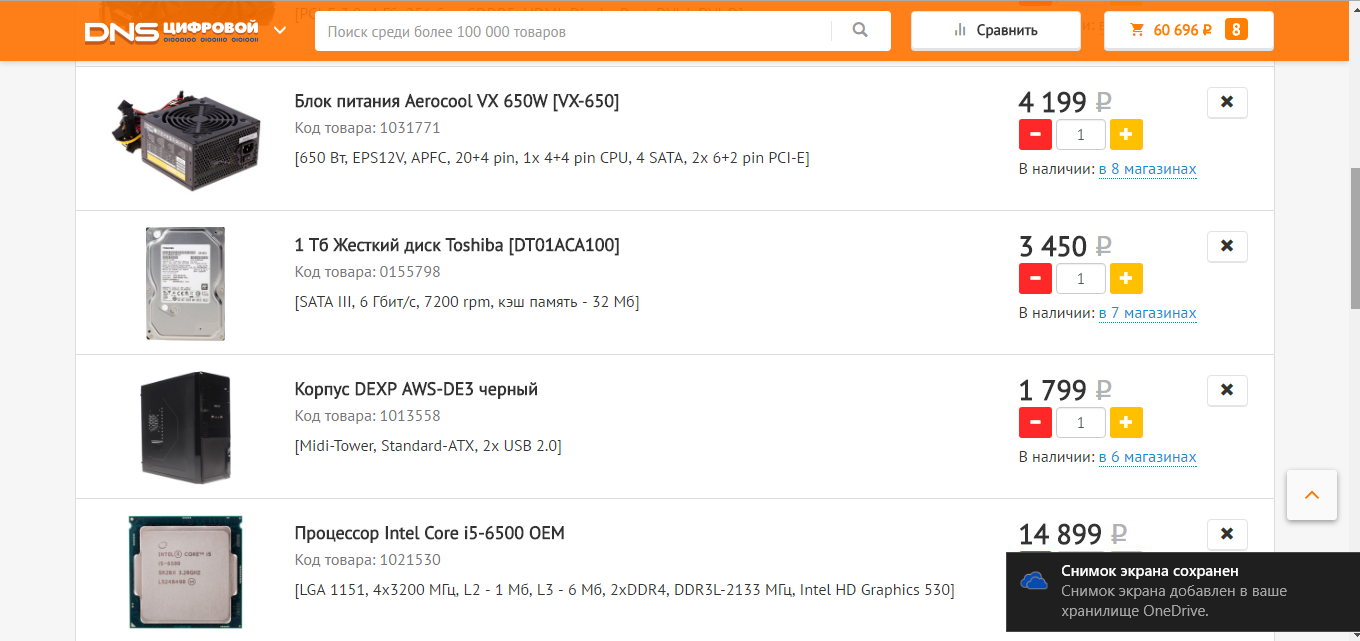Click the search magnifier icon
The width and height of the screenshot is (1360, 641).
[860, 30]
